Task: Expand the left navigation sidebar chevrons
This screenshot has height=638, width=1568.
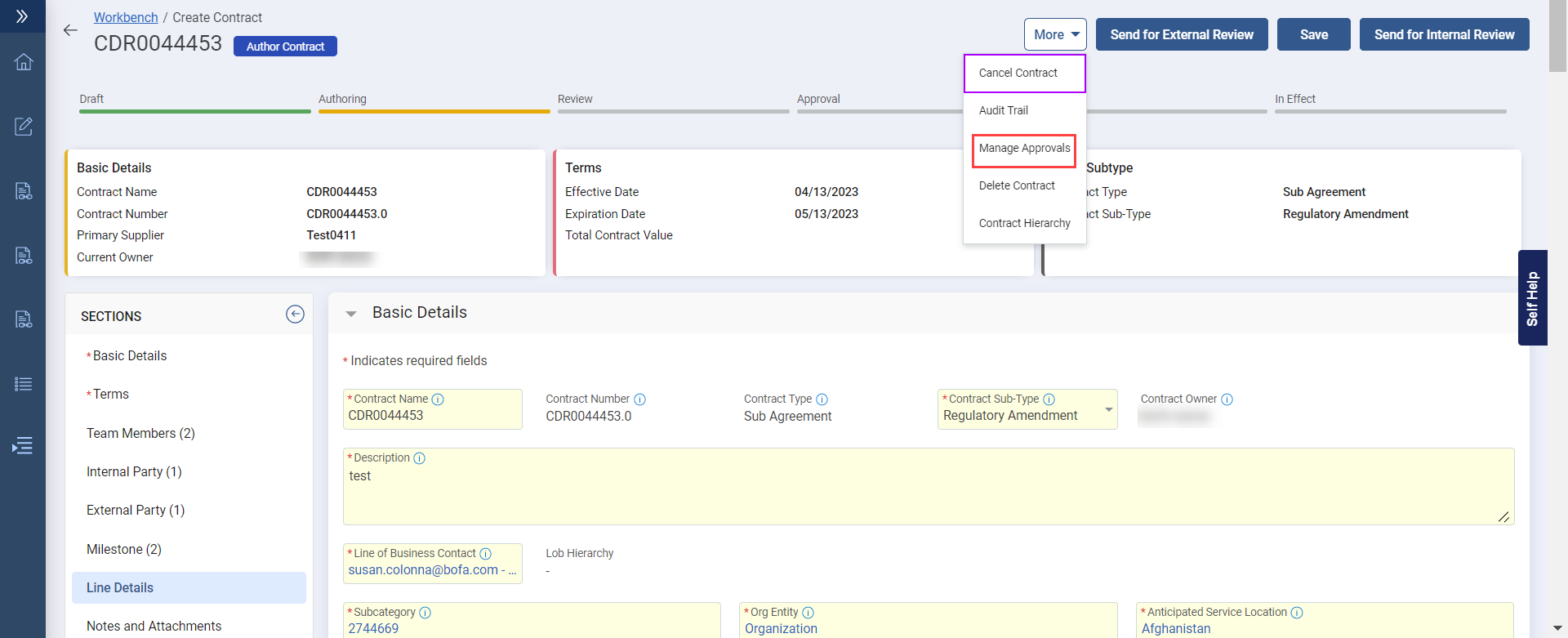Action: pyautogui.click(x=22, y=16)
